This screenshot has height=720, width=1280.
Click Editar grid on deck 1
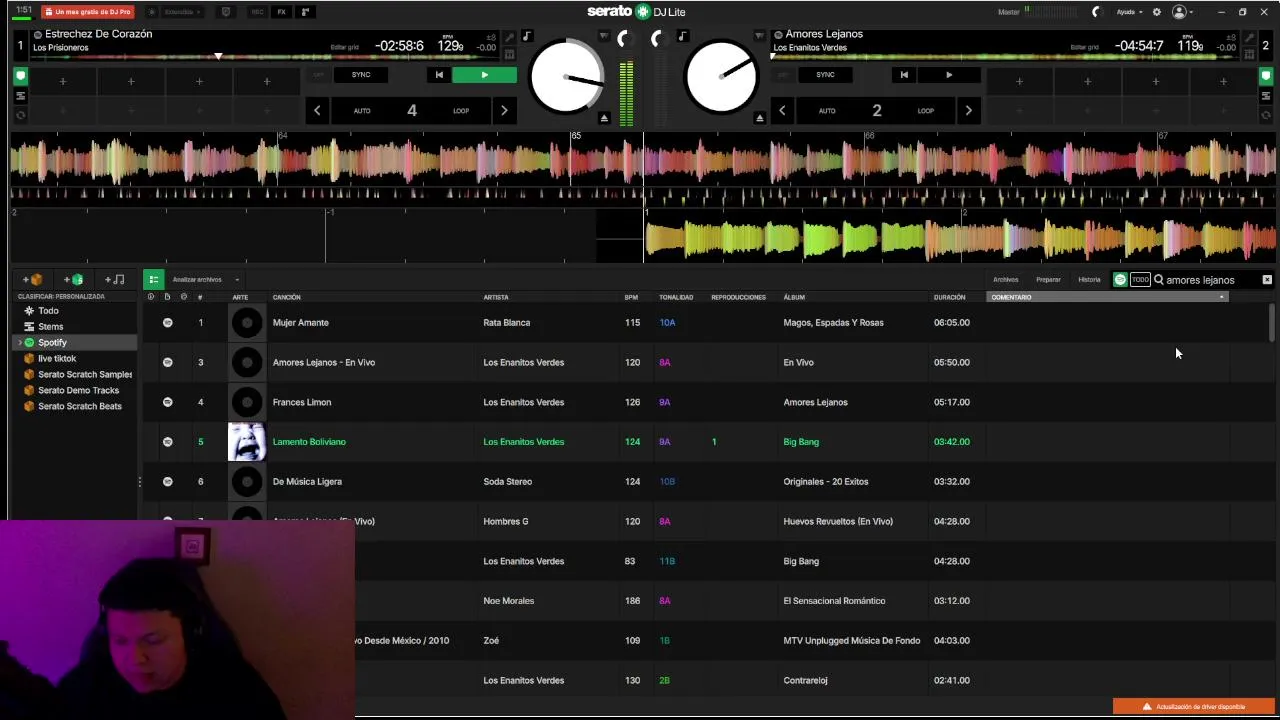point(344,47)
